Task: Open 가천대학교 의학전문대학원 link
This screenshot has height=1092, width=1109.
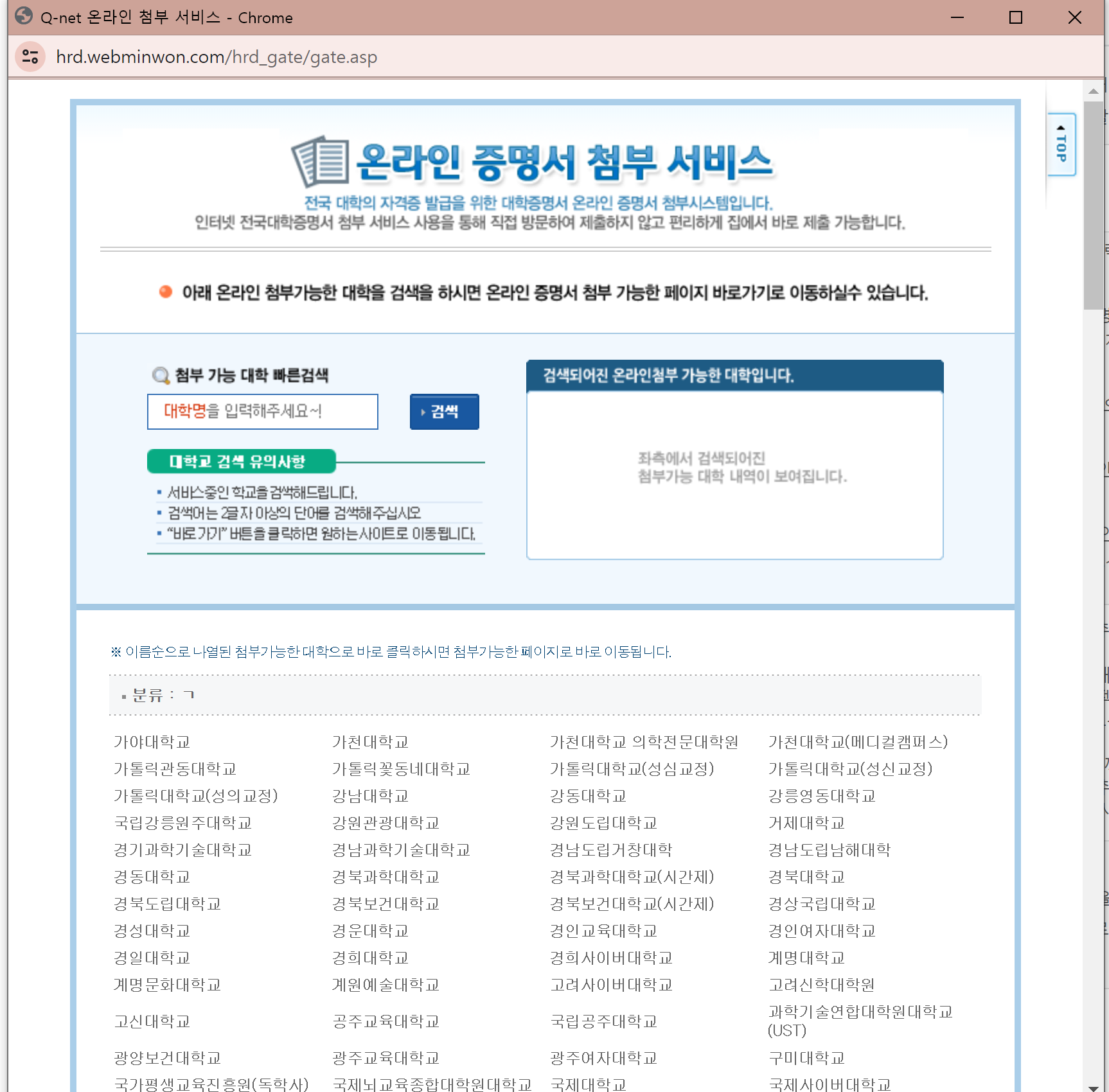Action: [644, 742]
